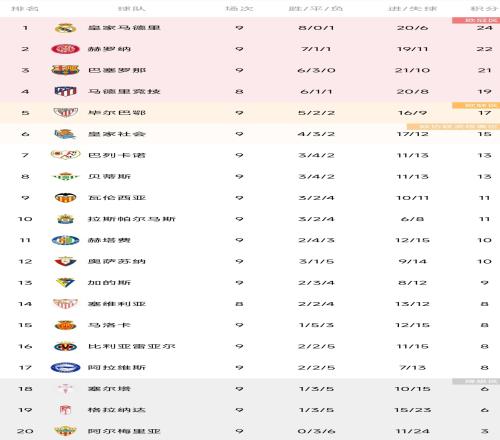Click the 胜/平/负 column header

[x=316, y=8]
